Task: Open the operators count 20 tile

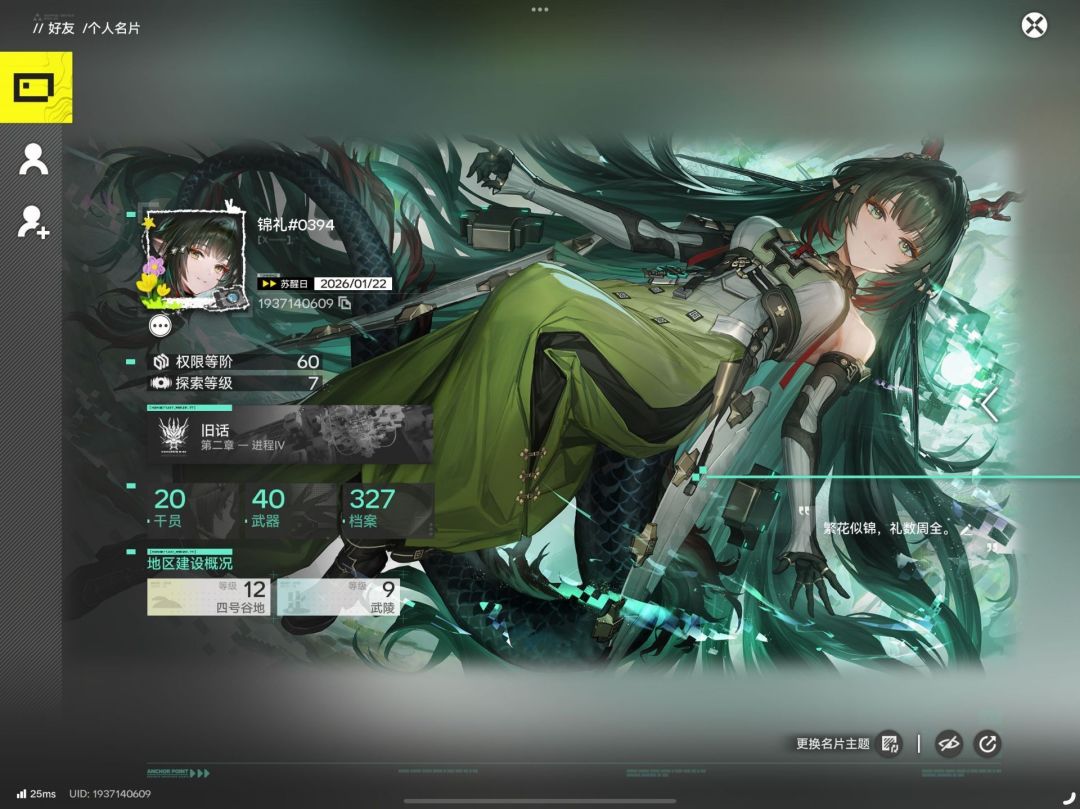Action: pyautogui.click(x=190, y=508)
